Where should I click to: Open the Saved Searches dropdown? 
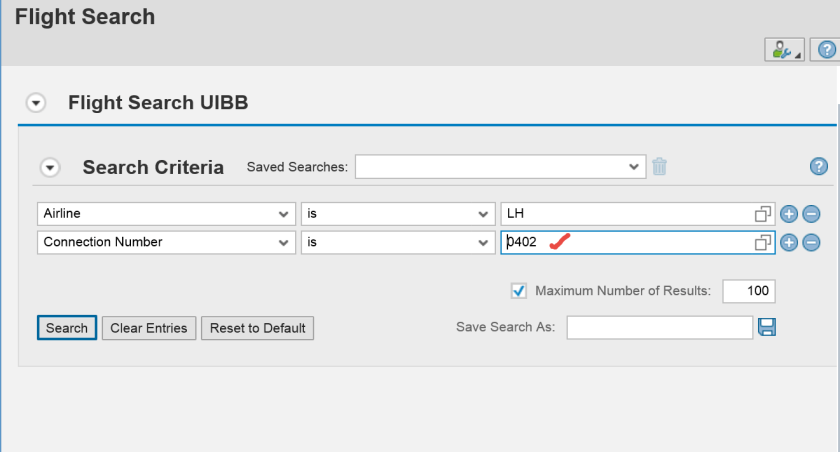[x=633, y=167]
